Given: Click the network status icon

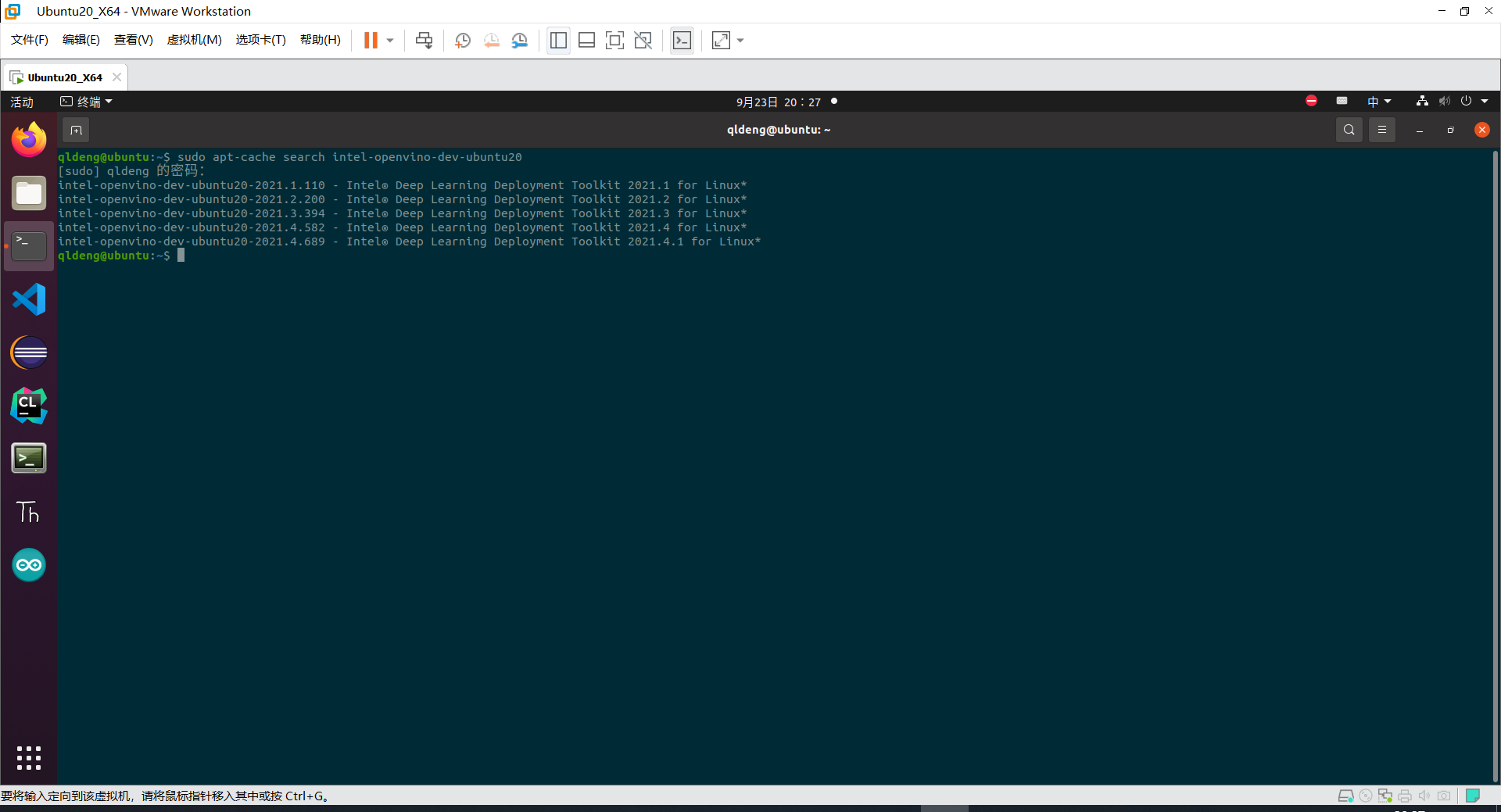Looking at the screenshot, I should coord(1422,101).
